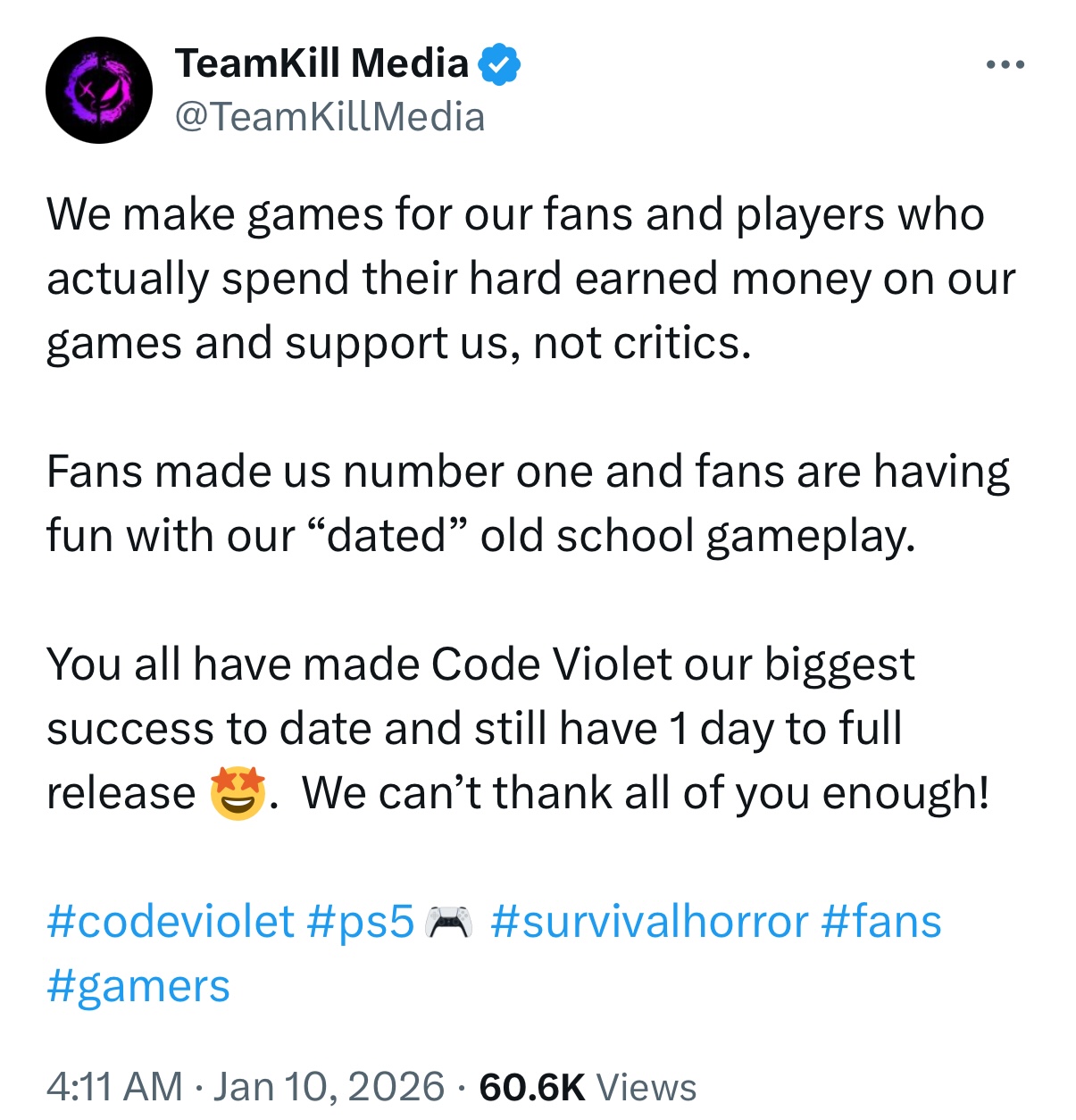Open the #gamers hashtag

click(138, 986)
